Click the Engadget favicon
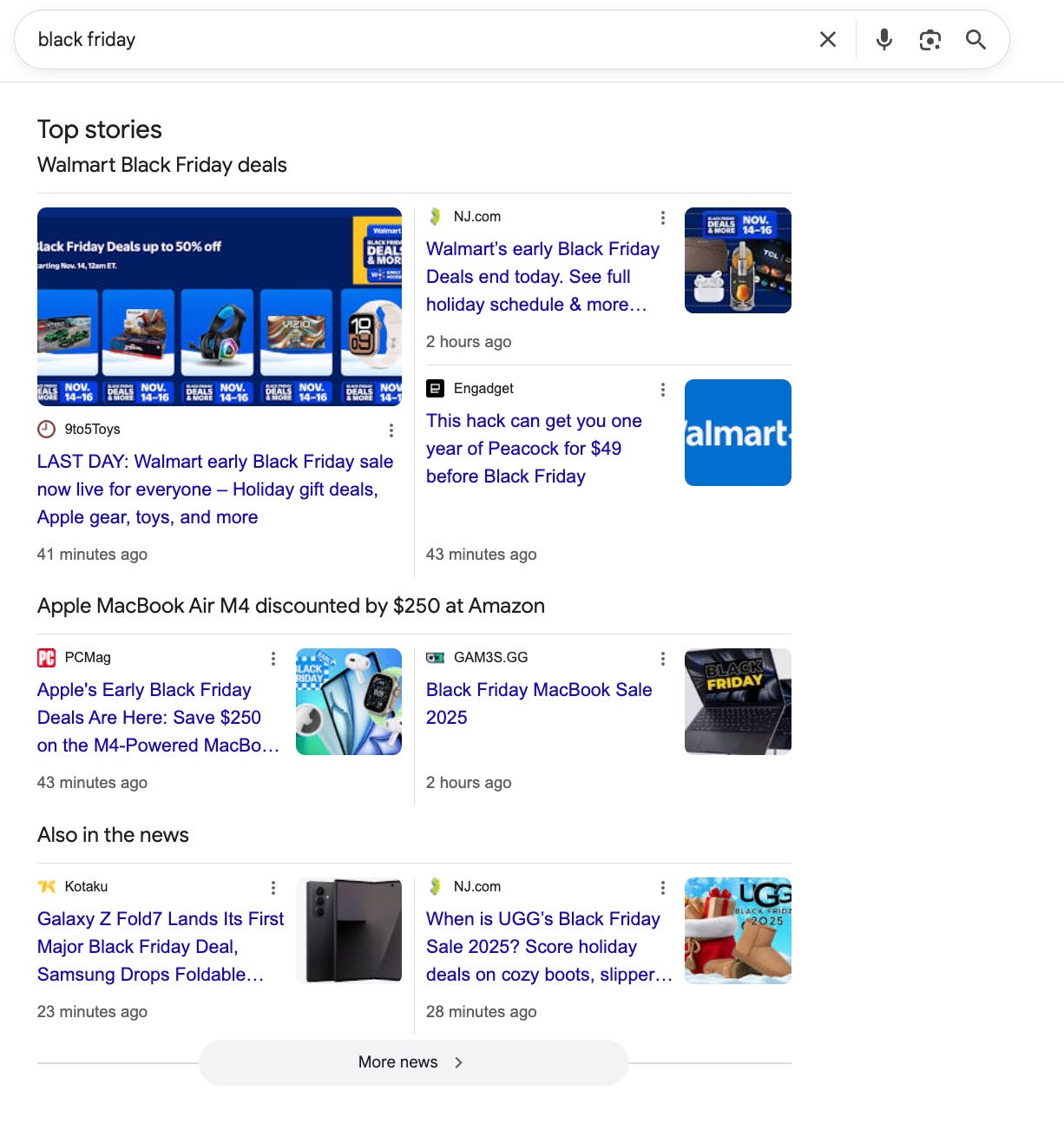 coord(436,388)
